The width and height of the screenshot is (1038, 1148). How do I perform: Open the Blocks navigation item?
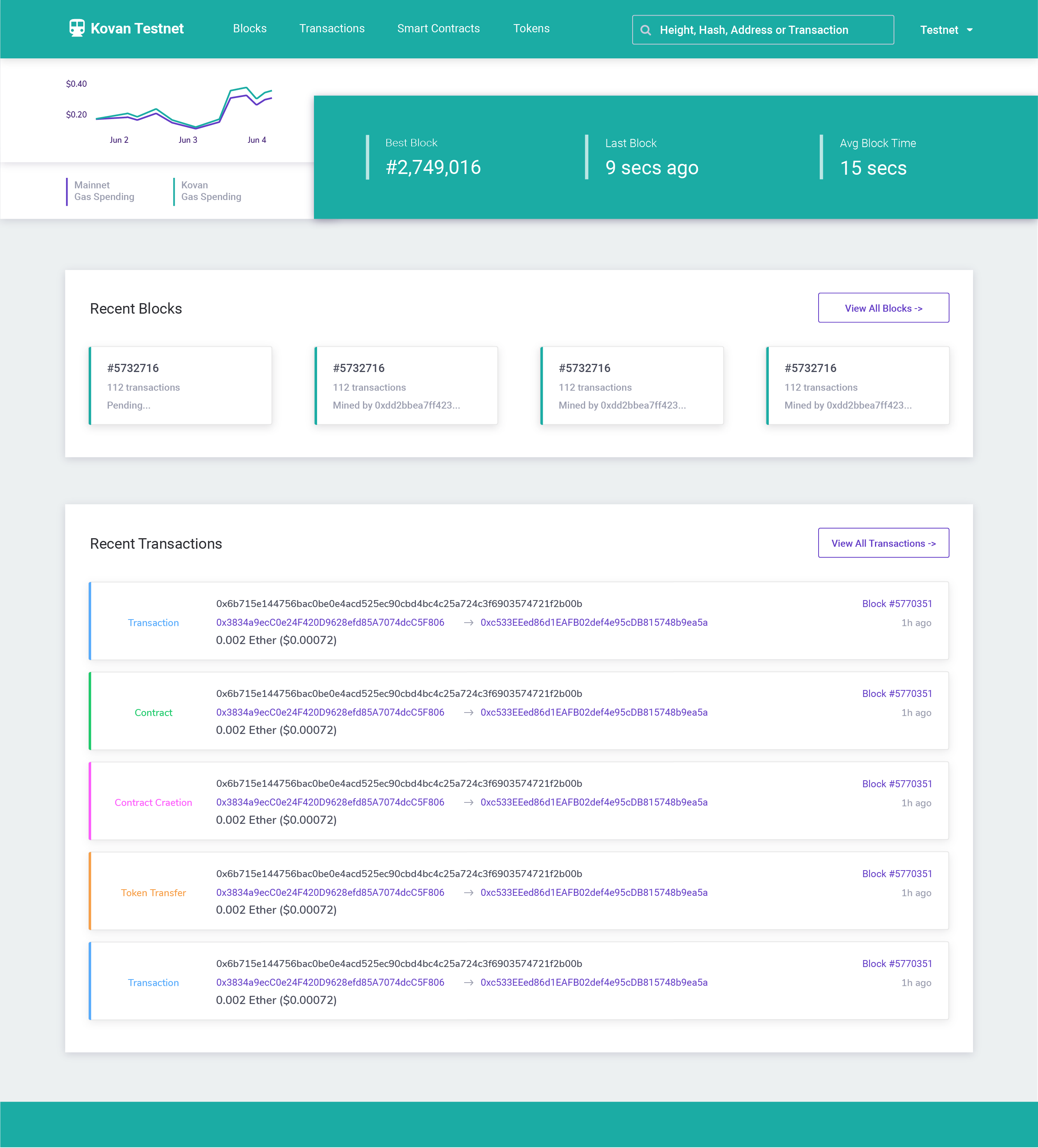249,28
